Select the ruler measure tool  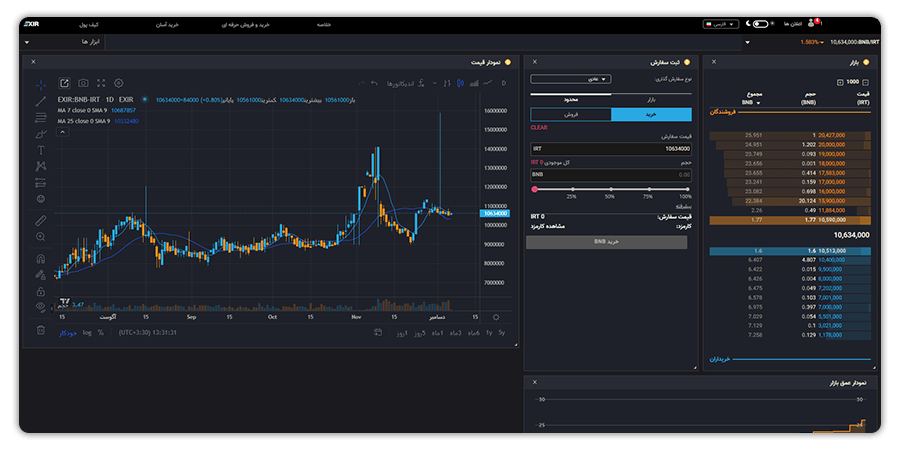click(x=41, y=220)
